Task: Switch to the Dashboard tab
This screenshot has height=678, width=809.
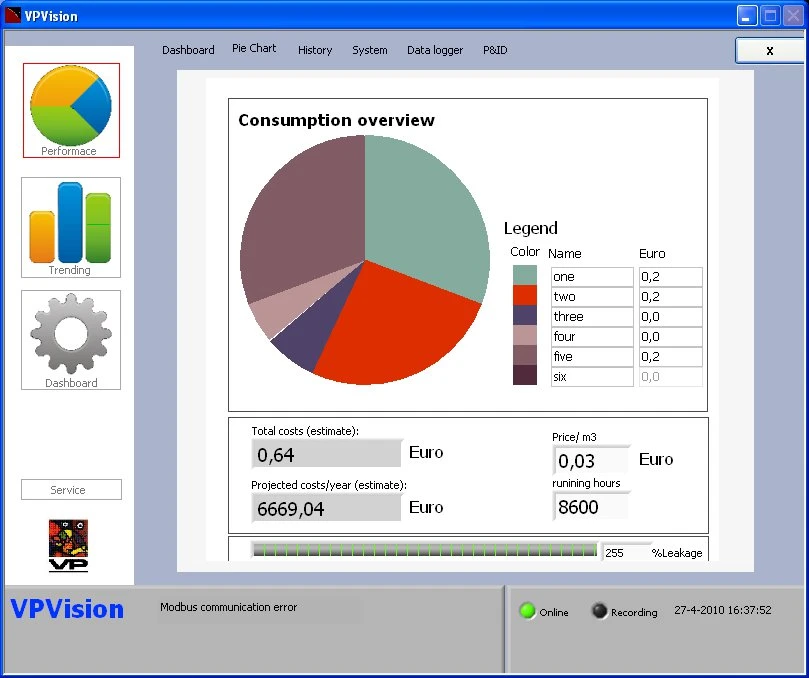Action: (188, 50)
